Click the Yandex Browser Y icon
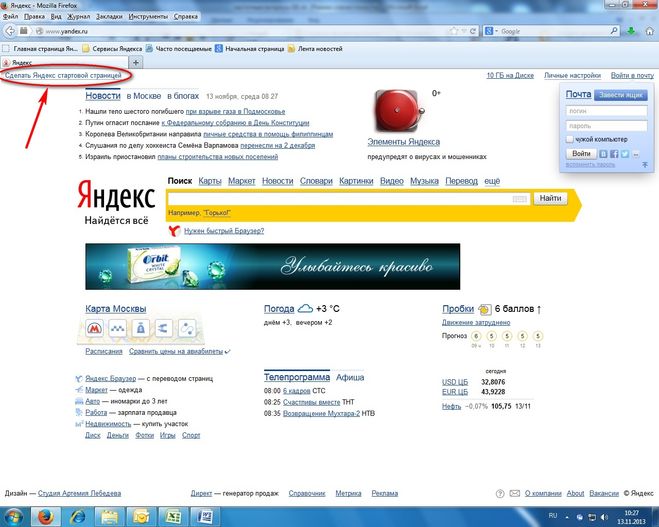The width and height of the screenshot is (659, 527). pos(174,231)
